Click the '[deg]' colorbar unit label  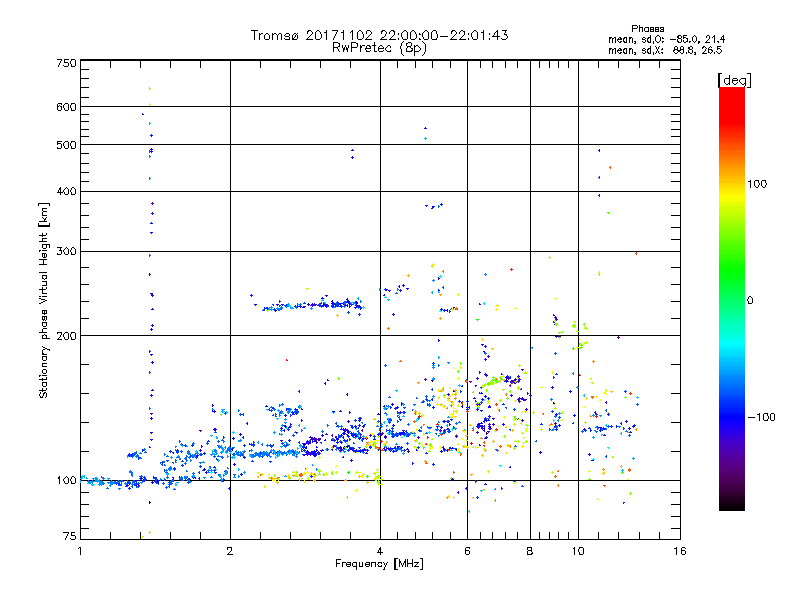pyautogui.click(x=734, y=80)
